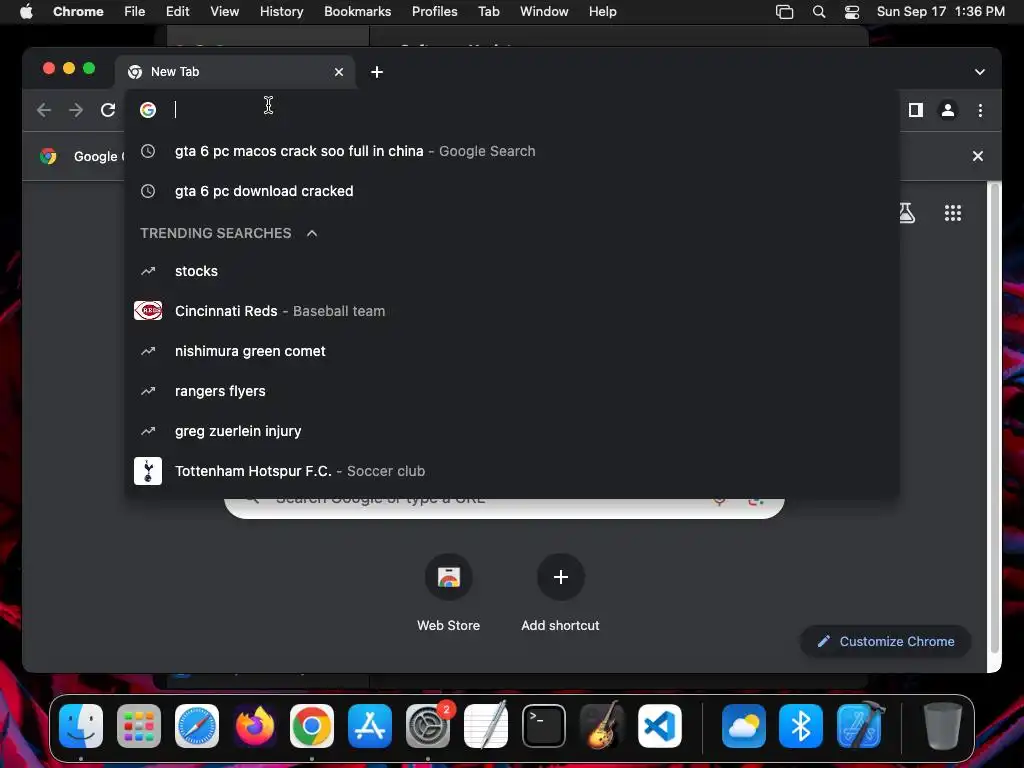Open Launchpad from the Dock
Image resolution: width=1024 pixels, height=768 pixels.
click(138, 726)
